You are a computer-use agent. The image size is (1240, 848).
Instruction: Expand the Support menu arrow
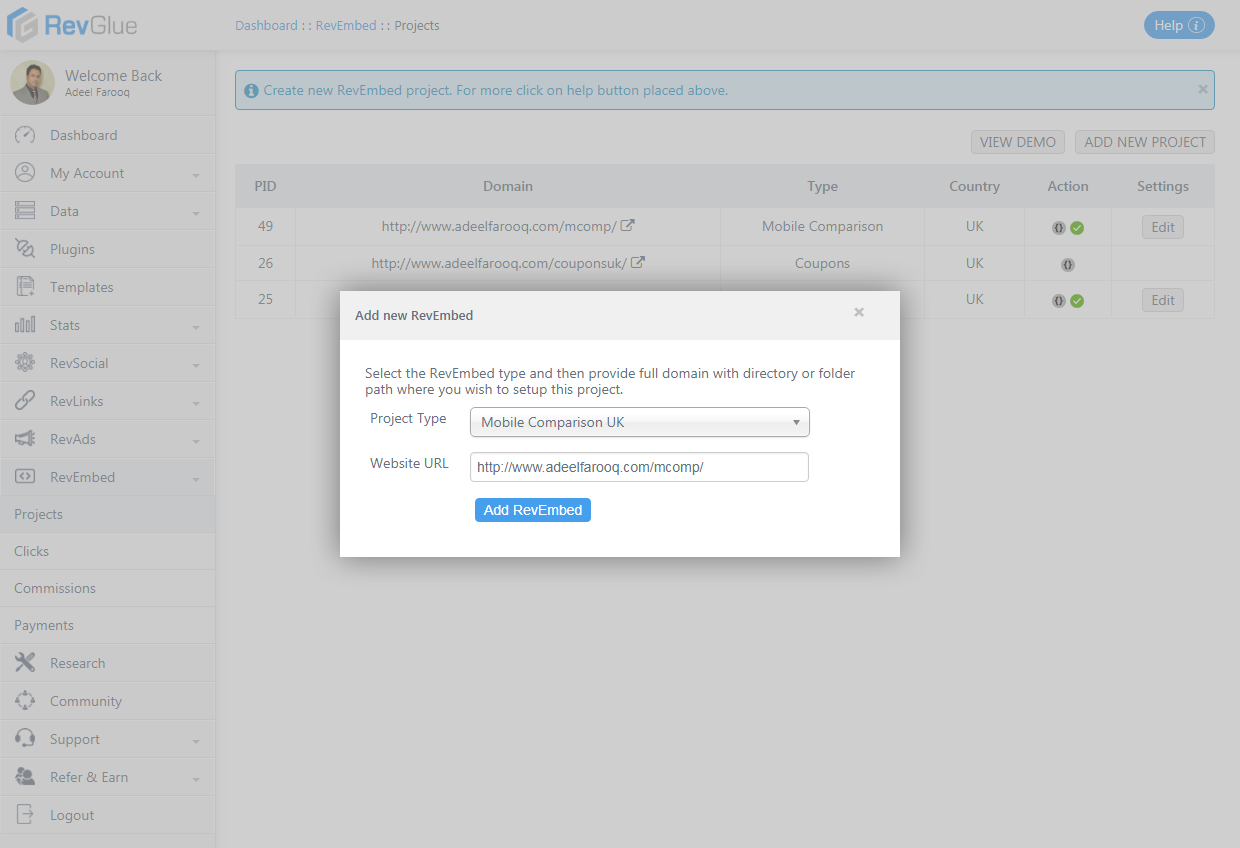click(x=196, y=741)
